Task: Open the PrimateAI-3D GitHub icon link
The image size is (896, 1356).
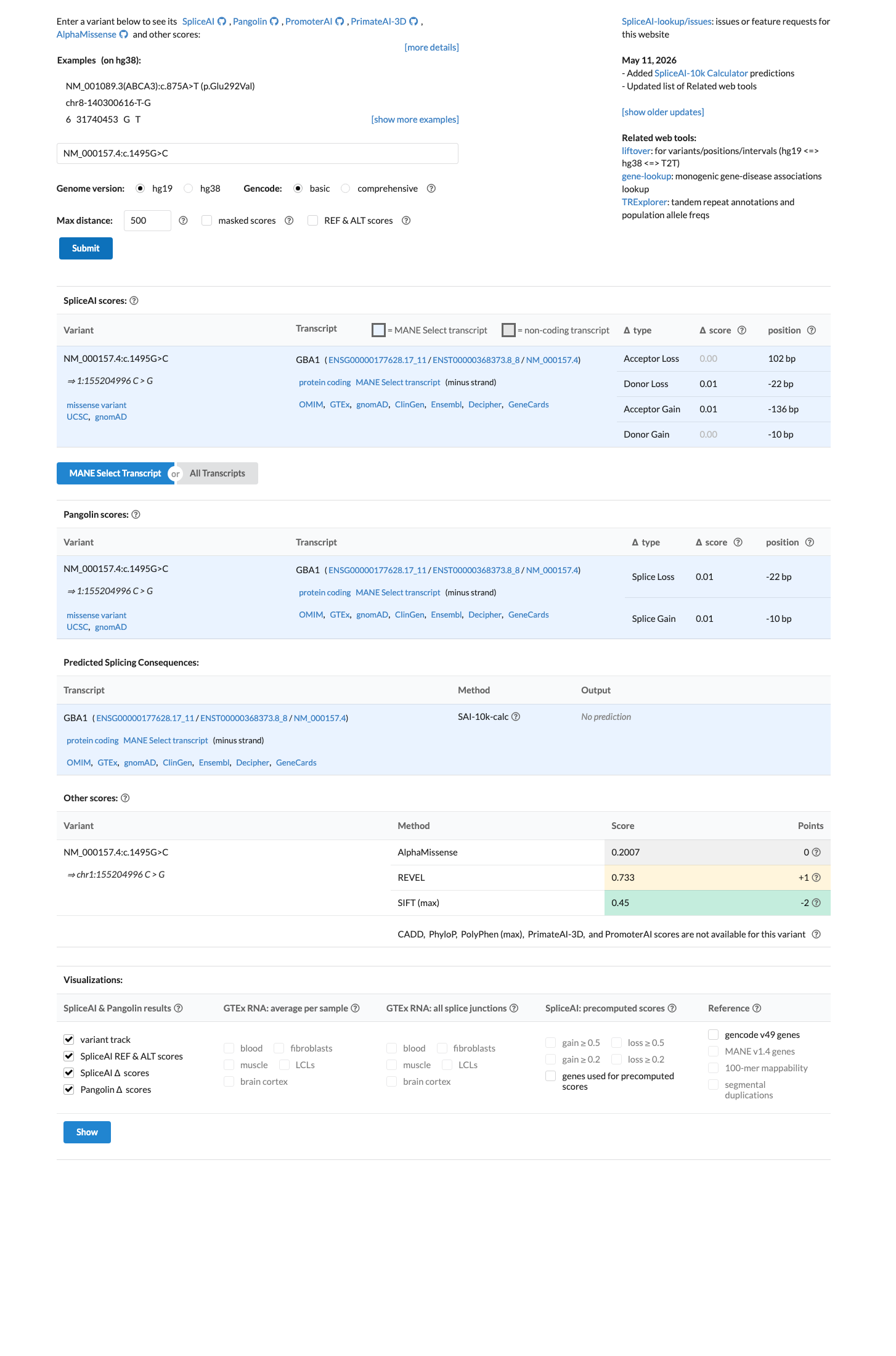Action: click(x=414, y=22)
